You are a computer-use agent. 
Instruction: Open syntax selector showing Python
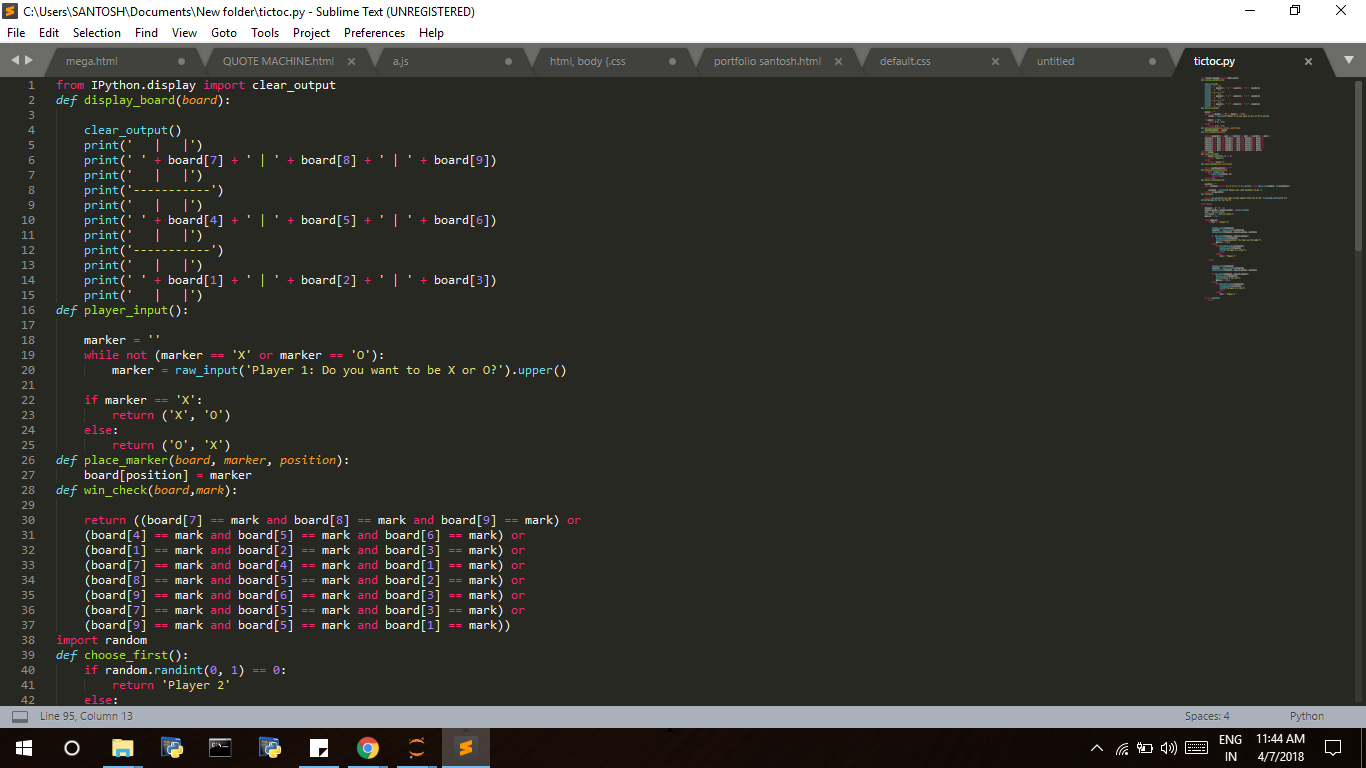(x=1306, y=716)
